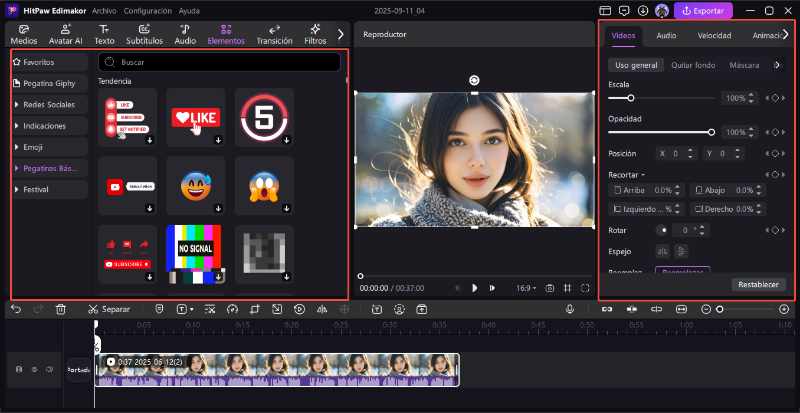Flip vertically under Espejo
The width and height of the screenshot is (800, 413).
[x=681, y=251]
